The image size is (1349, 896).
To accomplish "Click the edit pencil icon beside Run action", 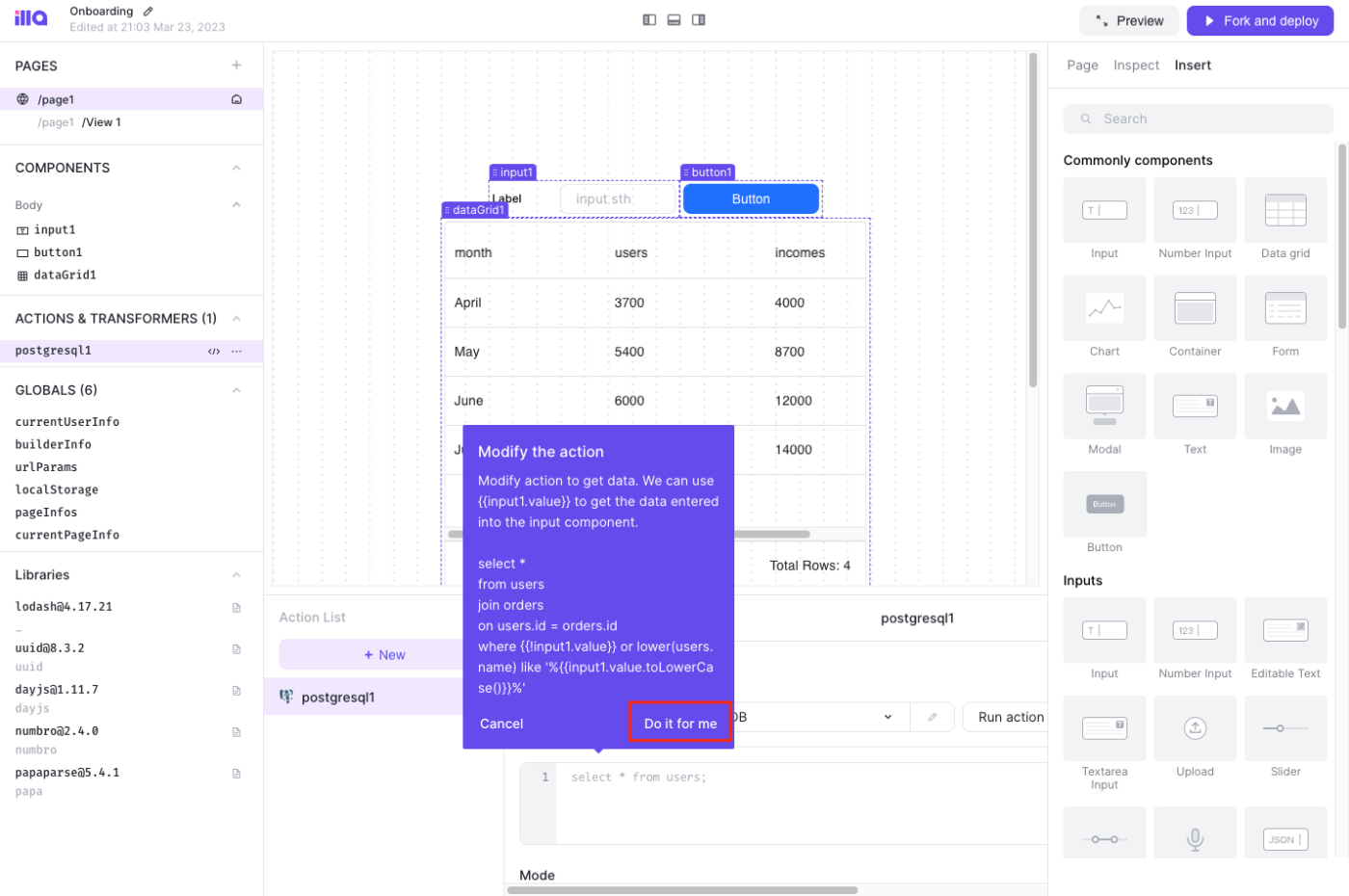I will click(x=933, y=717).
